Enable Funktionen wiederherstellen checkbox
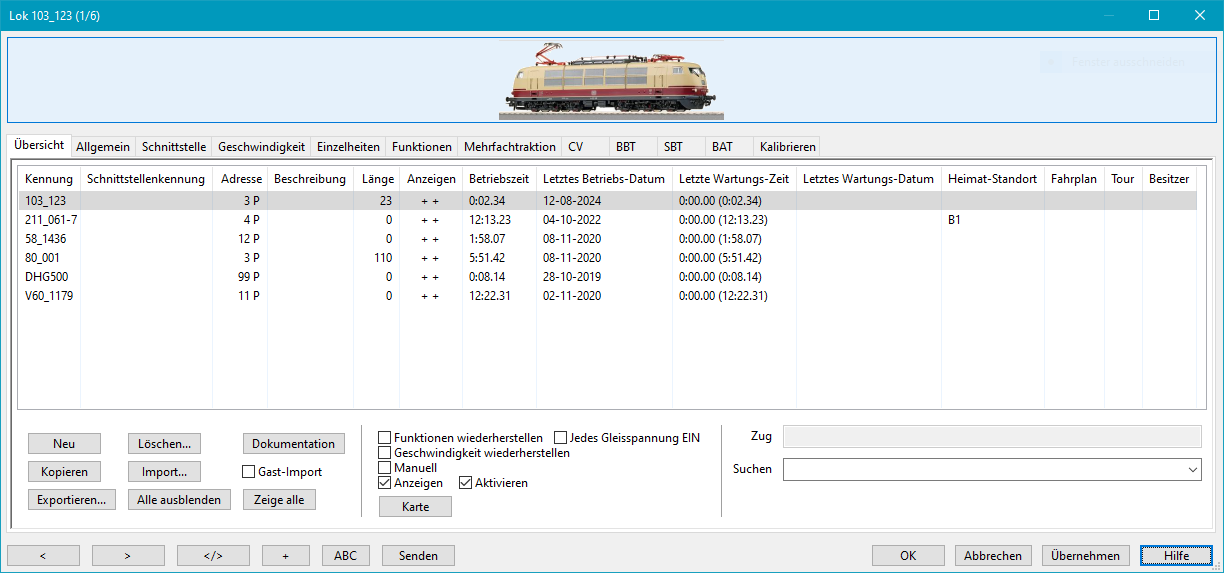1224x573 pixels. pyautogui.click(x=385, y=438)
